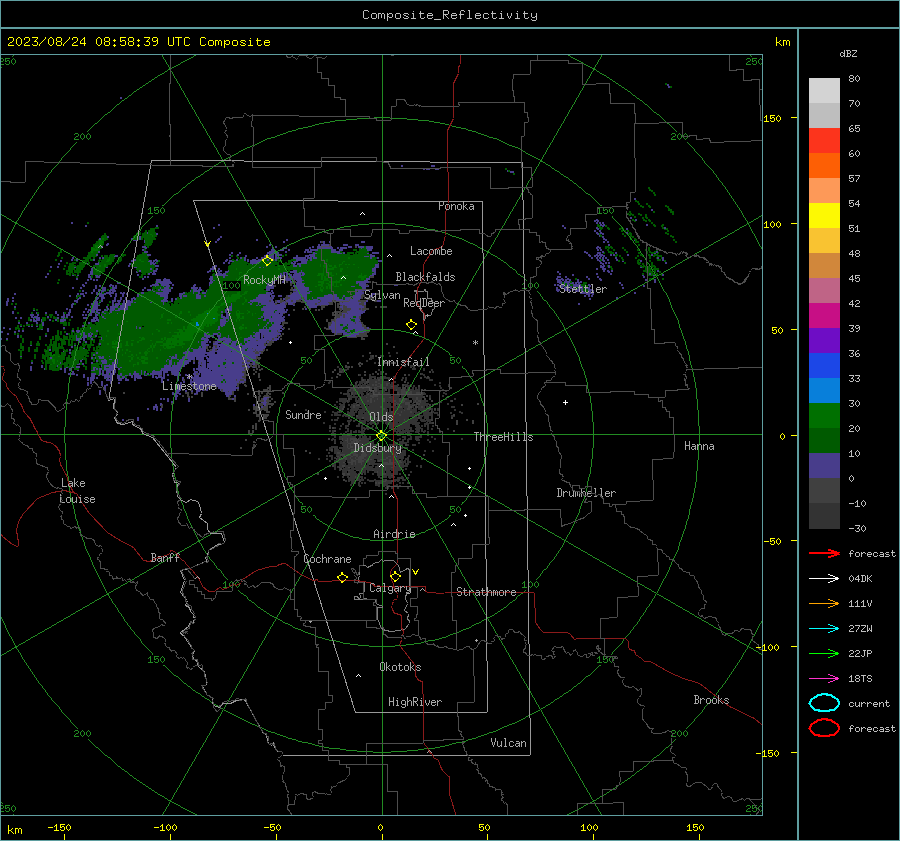This screenshot has height=841, width=900.
Task: Click the Lacombe label
Action: [431, 251]
